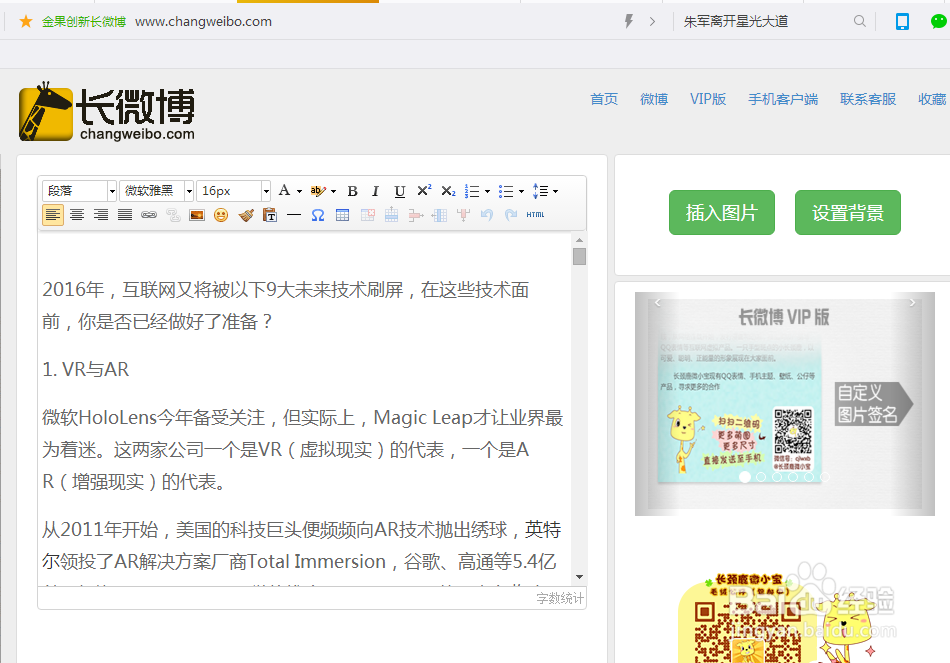Click the blue mobile phone icon
The width and height of the screenshot is (950, 663).
[902, 22]
